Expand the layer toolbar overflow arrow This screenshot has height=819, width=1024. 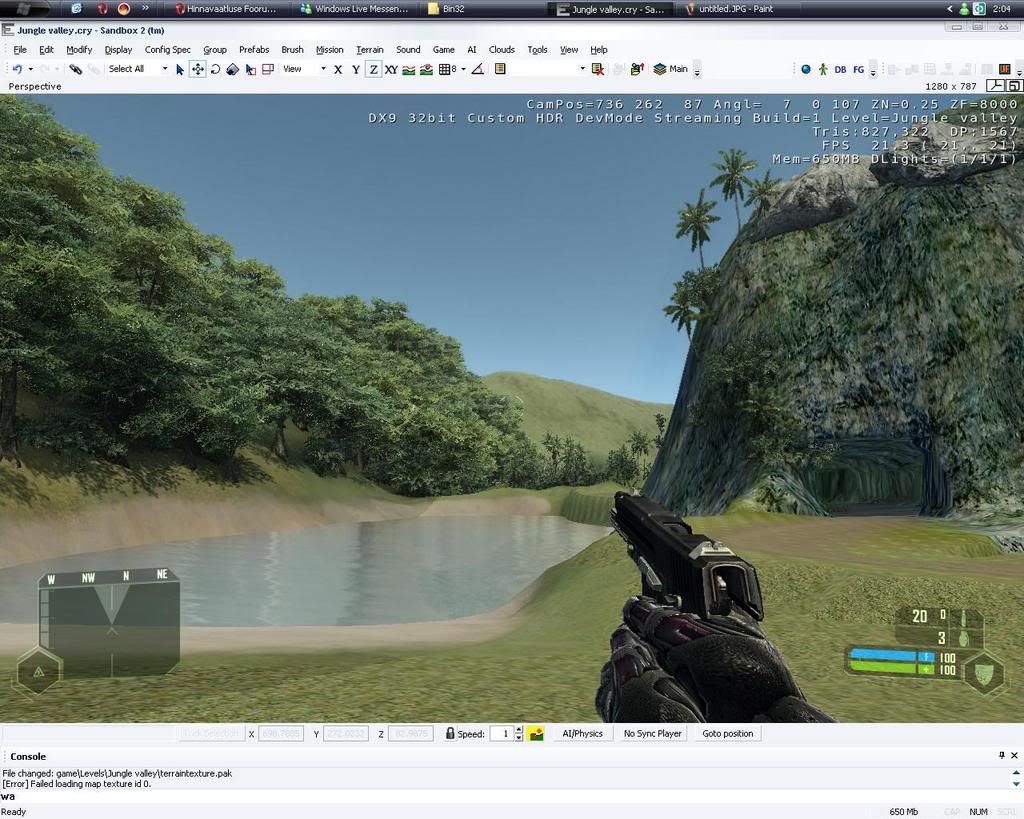(x=697, y=71)
